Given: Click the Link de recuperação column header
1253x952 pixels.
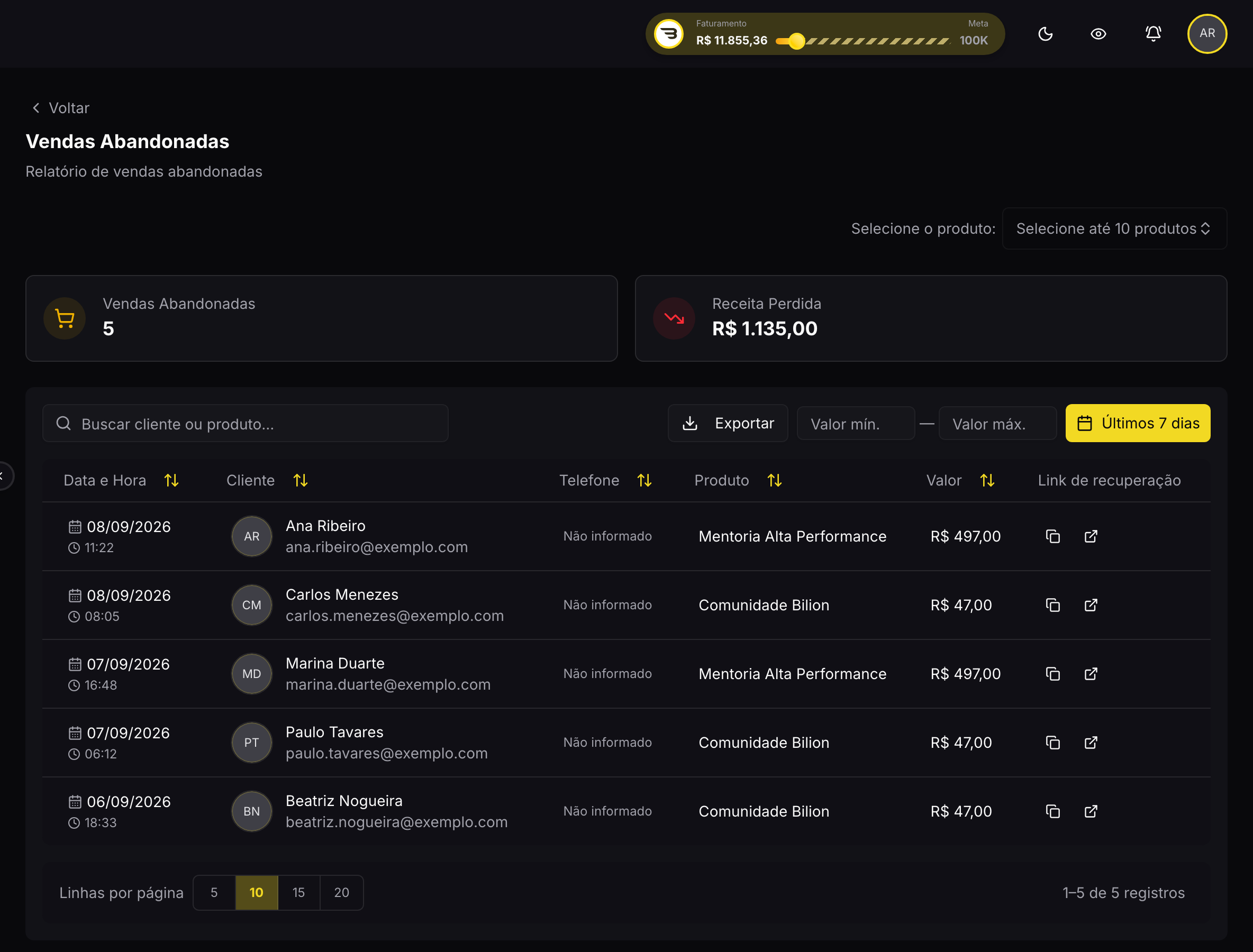Looking at the screenshot, I should click(1109, 481).
